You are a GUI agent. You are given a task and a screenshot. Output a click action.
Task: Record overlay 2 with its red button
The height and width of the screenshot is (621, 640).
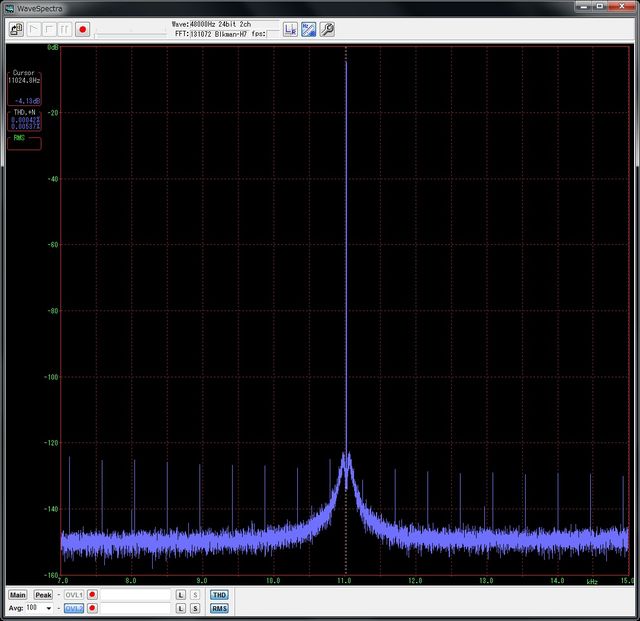(x=92, y=608)
